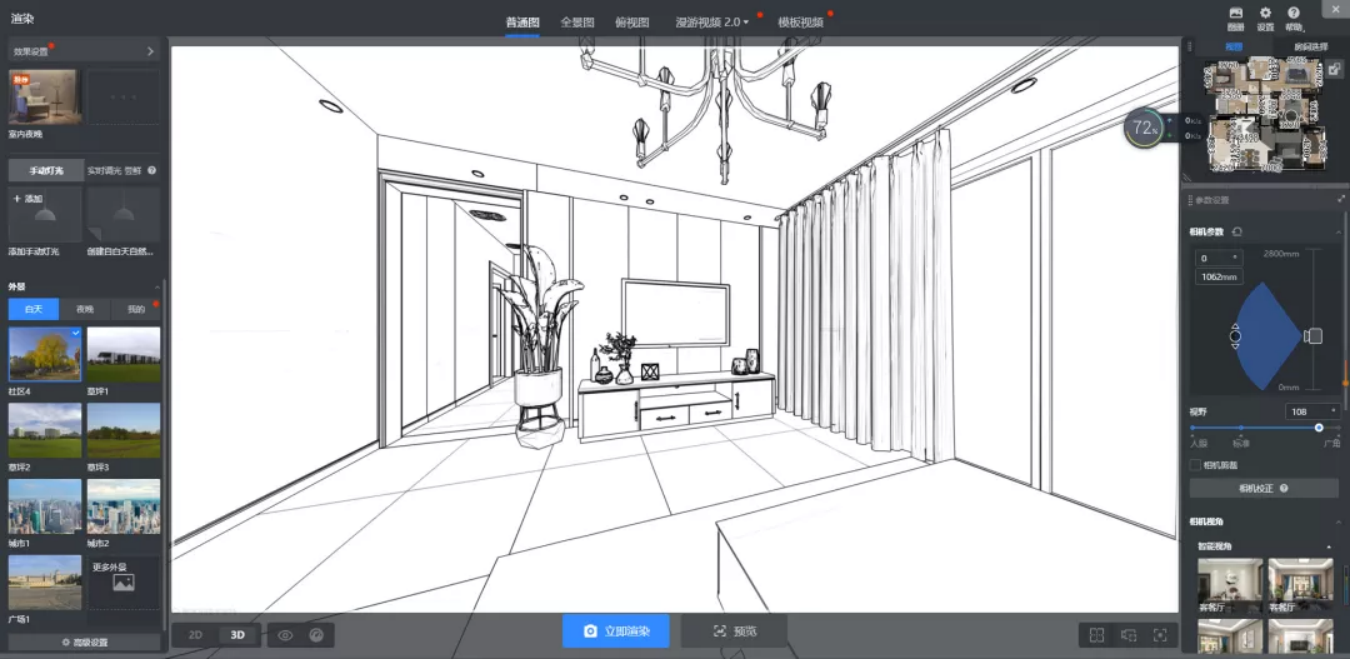This screenshot has width=1350, height=659.
Task: Select the 室内夜晚 effect thumbnail
Action: [x=45, y=97]
